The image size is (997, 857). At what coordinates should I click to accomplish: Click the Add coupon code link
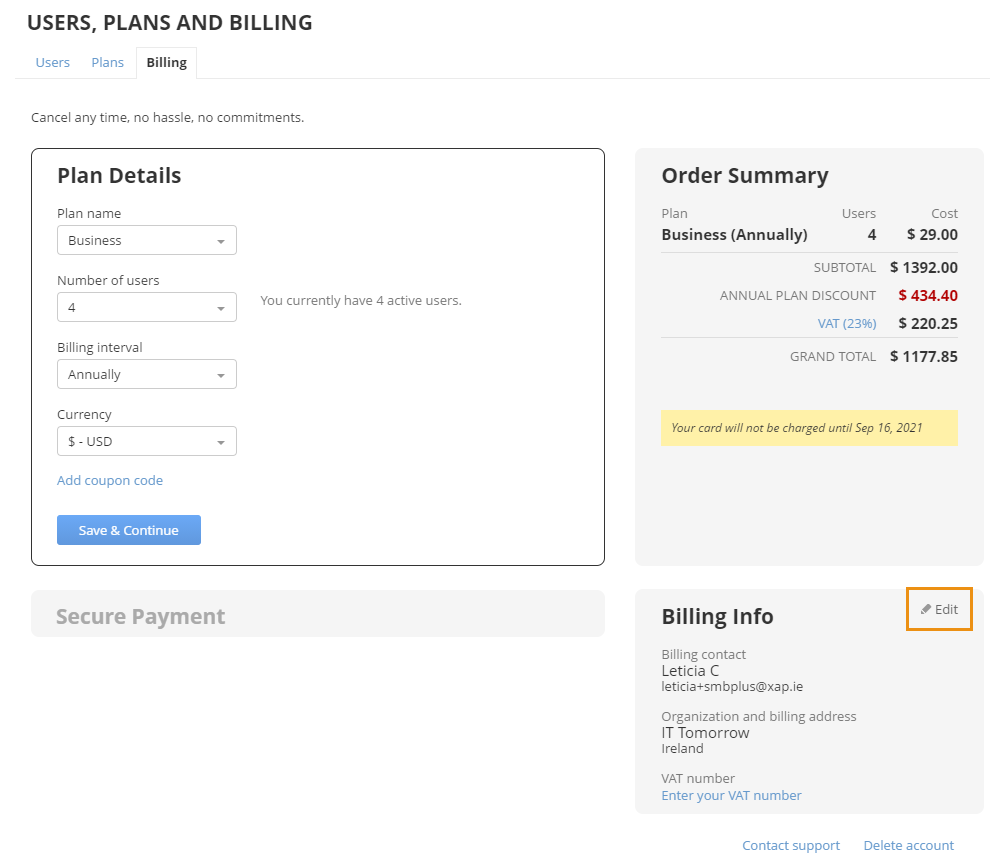110,480
